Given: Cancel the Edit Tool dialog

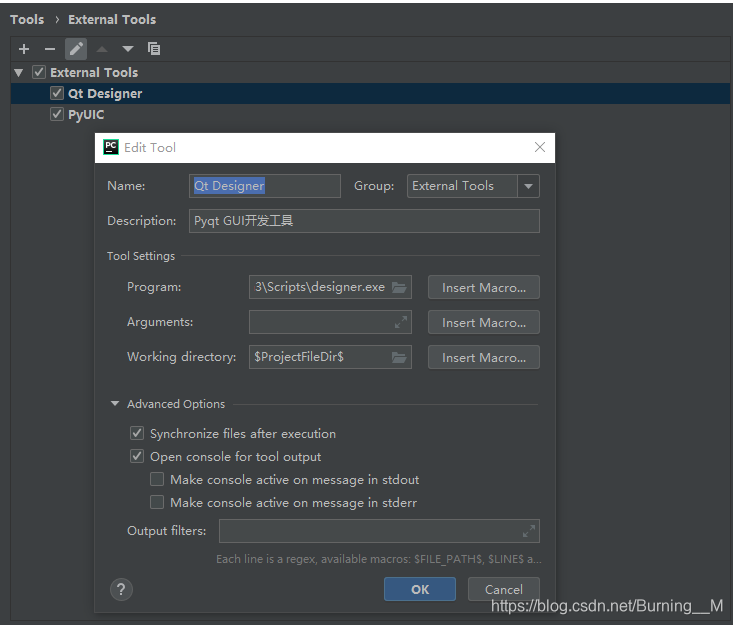Looking at the screenshot, I should [x=503, y=589].
